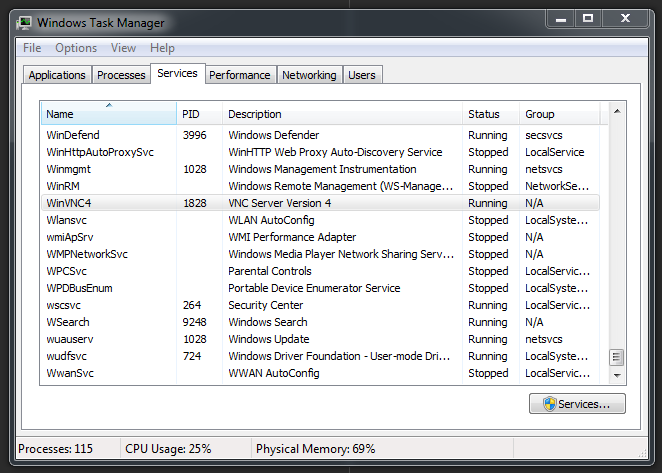Click the Processes: 115 status entry
The height and width of the screenshot is (473, 662).
(x=55, y=449)
